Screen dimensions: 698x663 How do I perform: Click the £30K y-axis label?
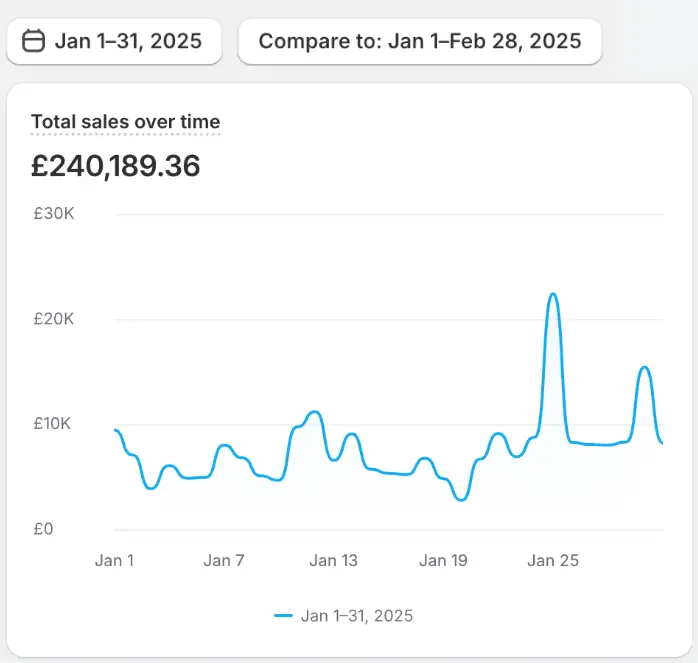pos(51,214)
